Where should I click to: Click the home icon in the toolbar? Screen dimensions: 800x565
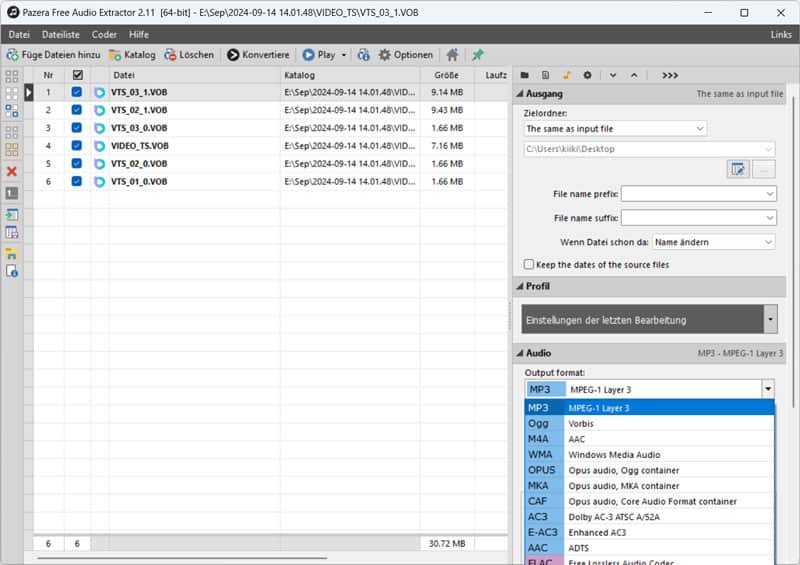452,55
